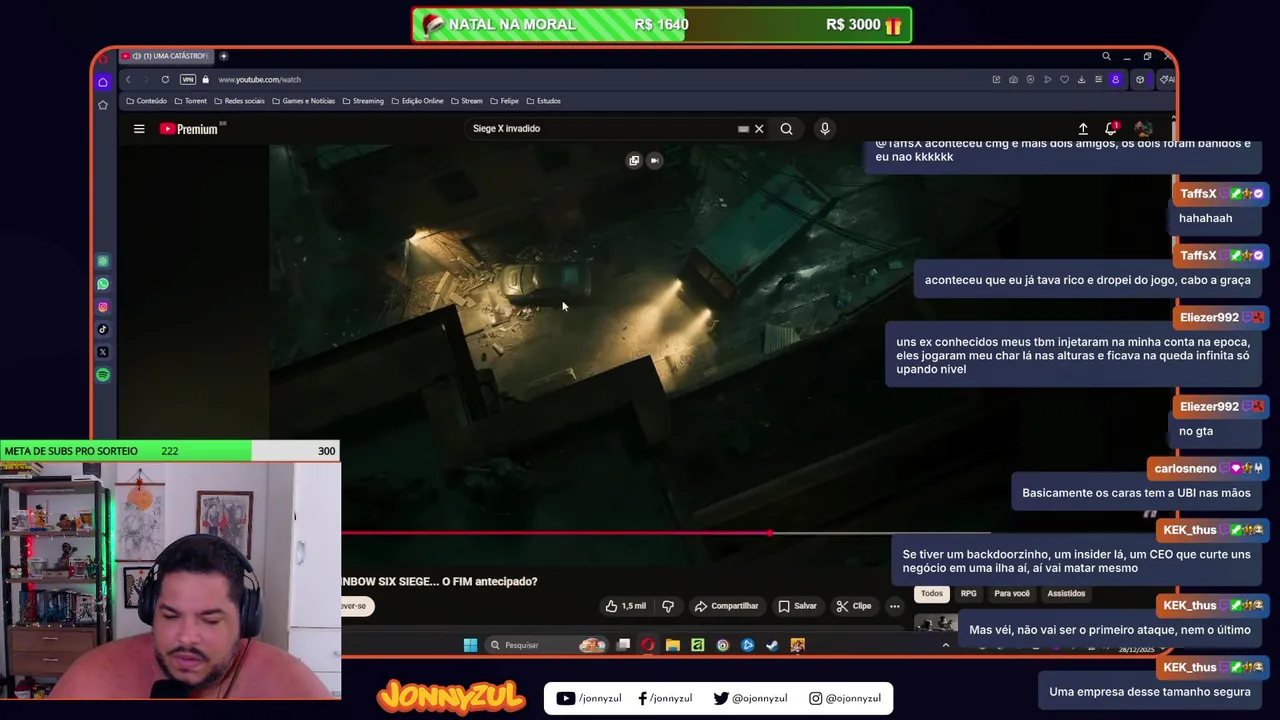Open browser search magnifier in title bar

1106,56
